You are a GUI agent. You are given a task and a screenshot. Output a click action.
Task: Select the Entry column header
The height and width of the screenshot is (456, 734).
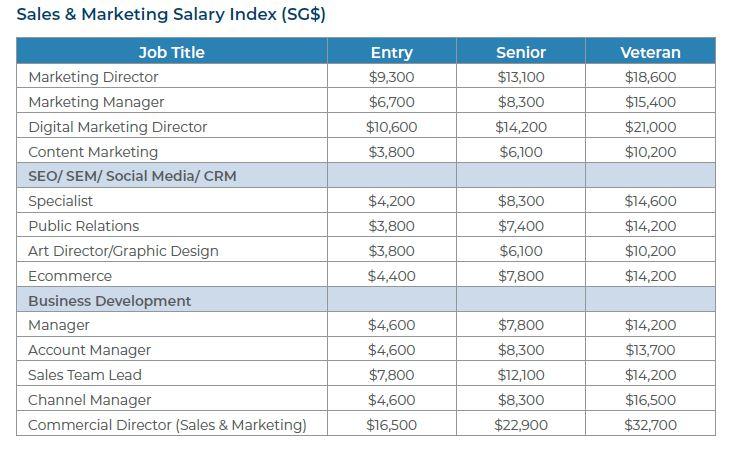pyautogui.click(x=391, y=52)
